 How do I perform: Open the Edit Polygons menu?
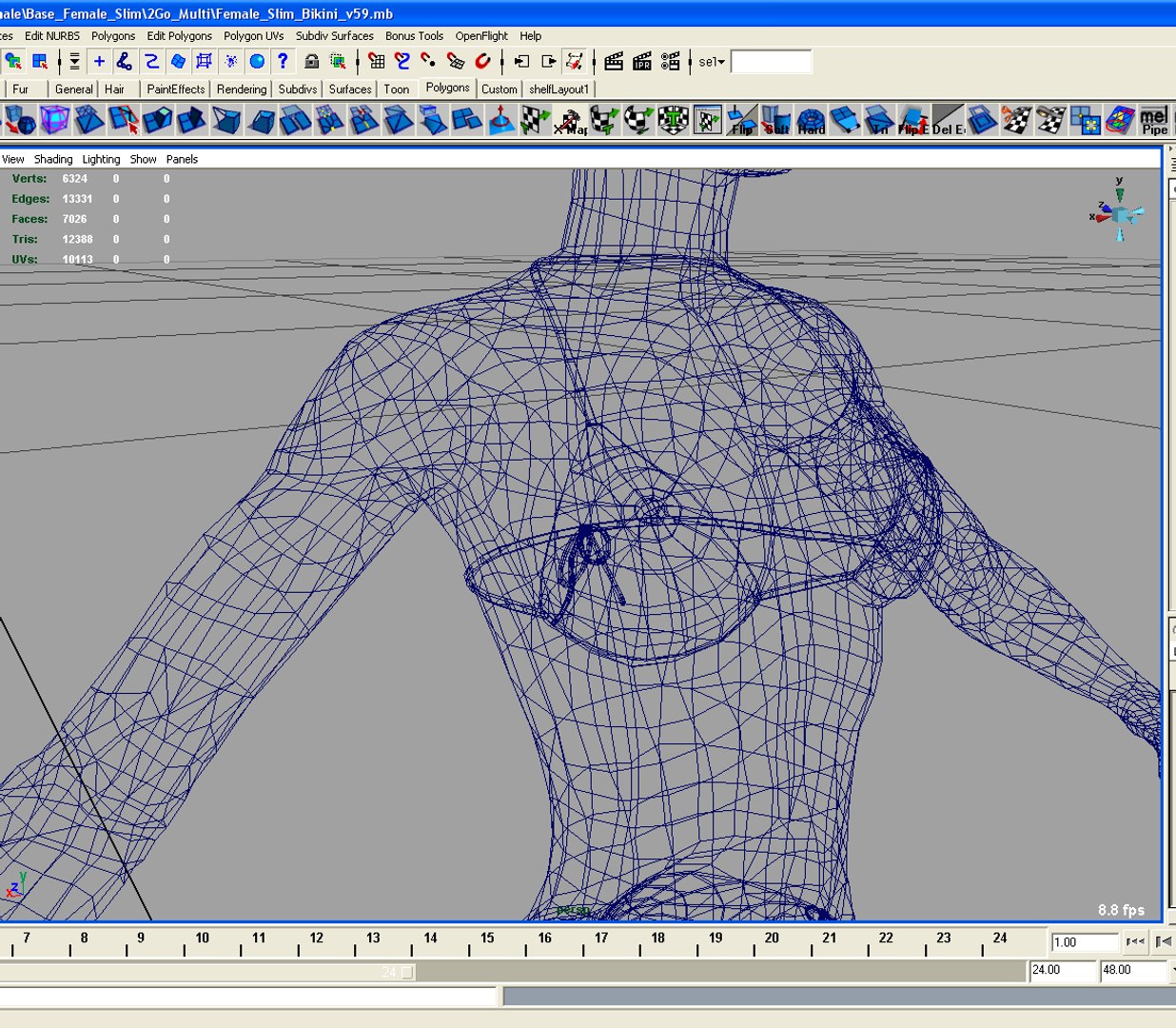[180, 36]
